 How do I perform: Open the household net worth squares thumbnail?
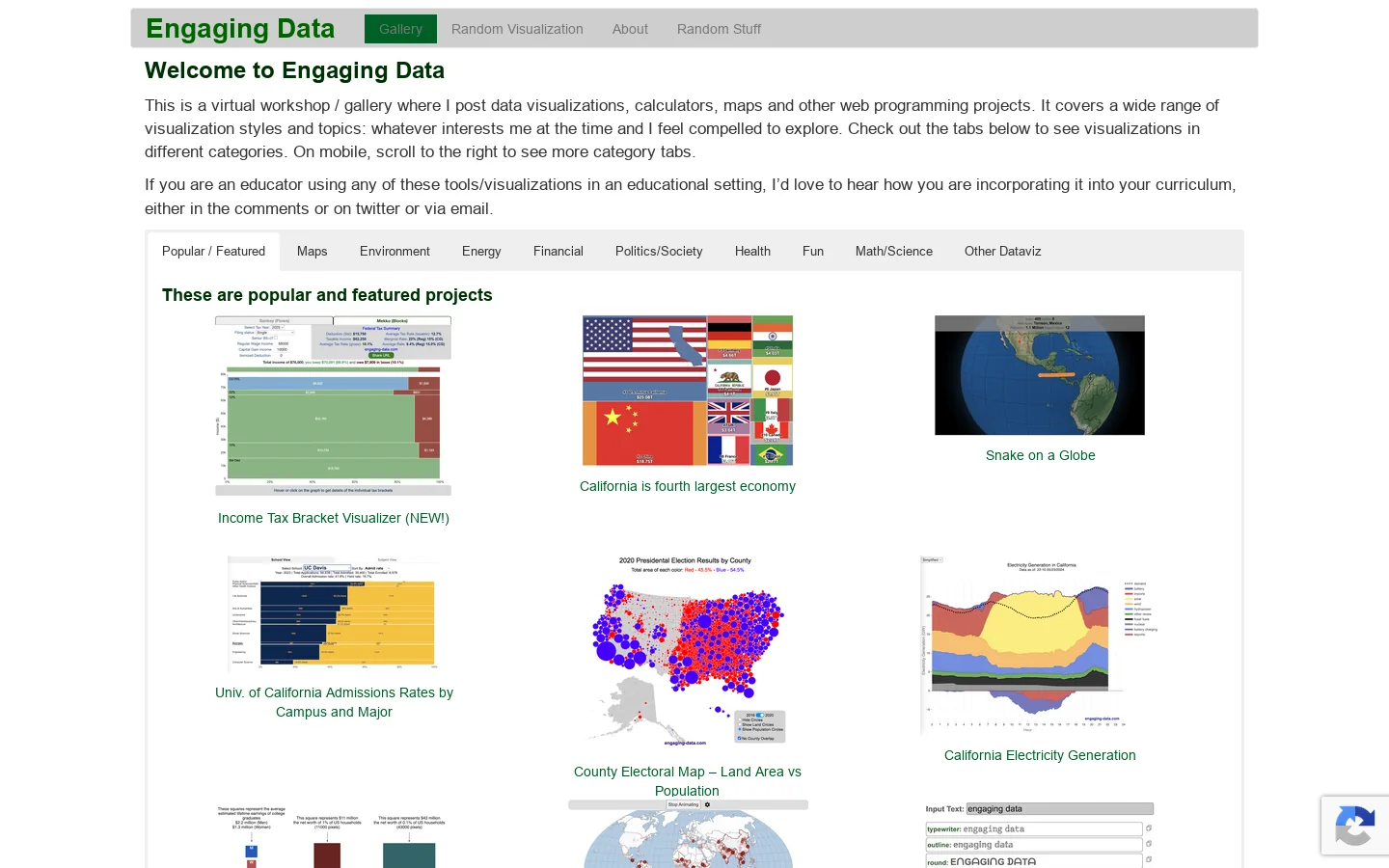coord(333,834)
